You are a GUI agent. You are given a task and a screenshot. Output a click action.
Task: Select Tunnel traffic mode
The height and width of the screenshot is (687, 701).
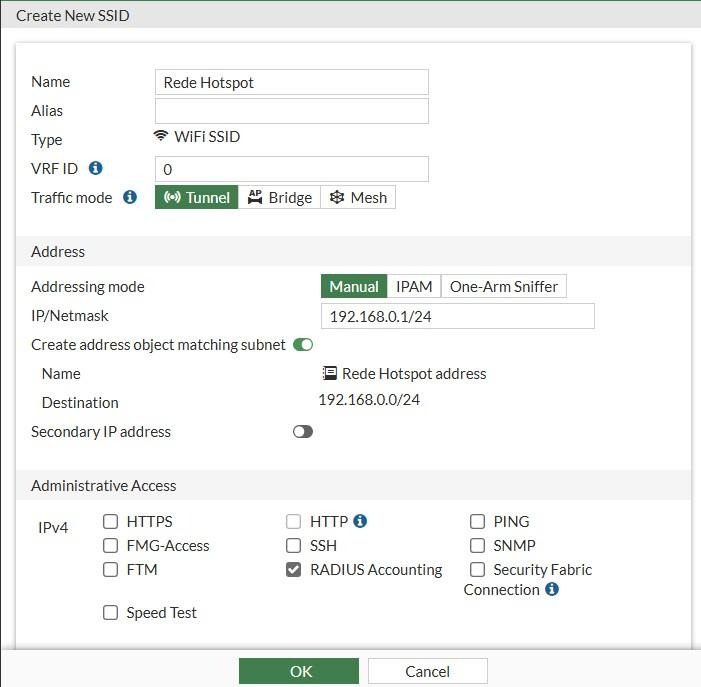(x=197, y=198)
